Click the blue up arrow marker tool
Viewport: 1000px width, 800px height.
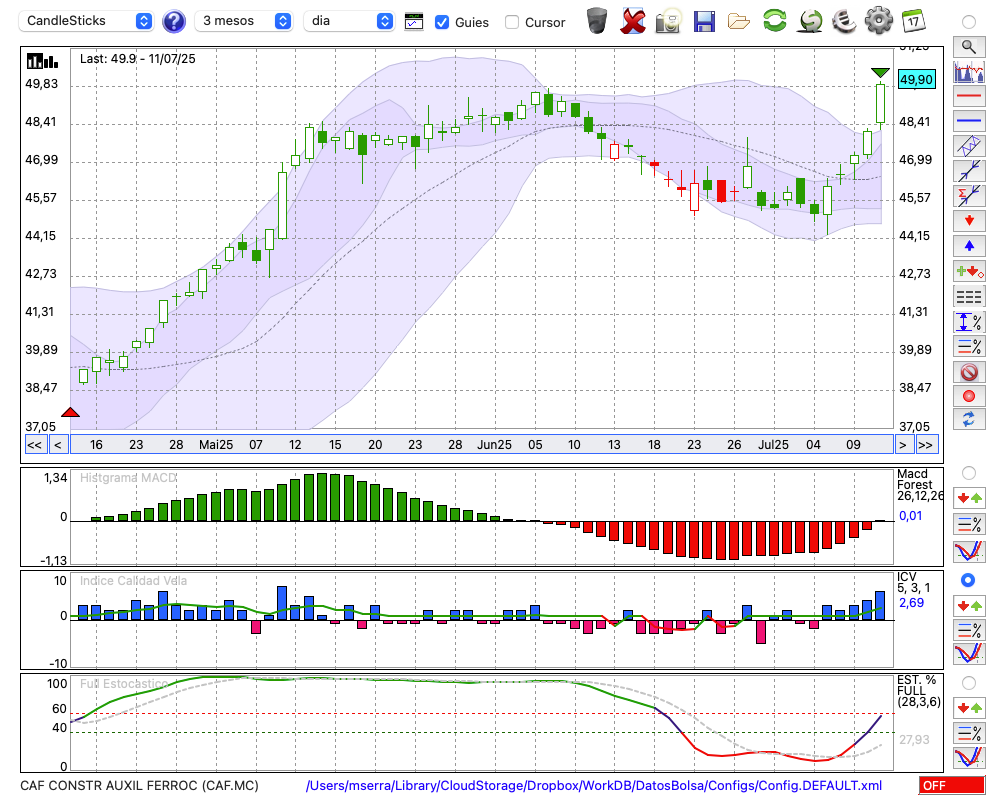tap(969, 246)
